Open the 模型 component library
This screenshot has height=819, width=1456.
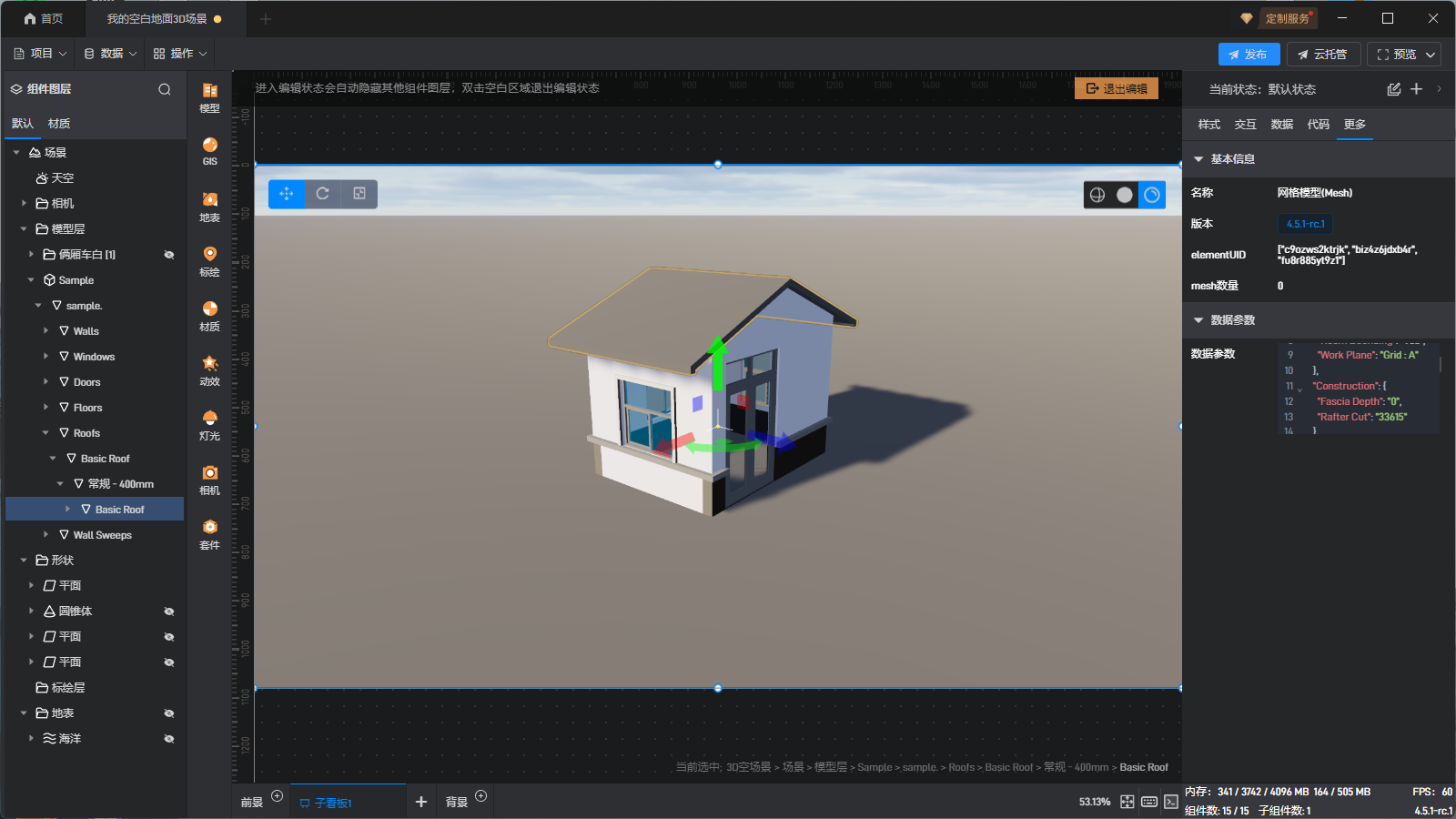[x=209, y=96]
